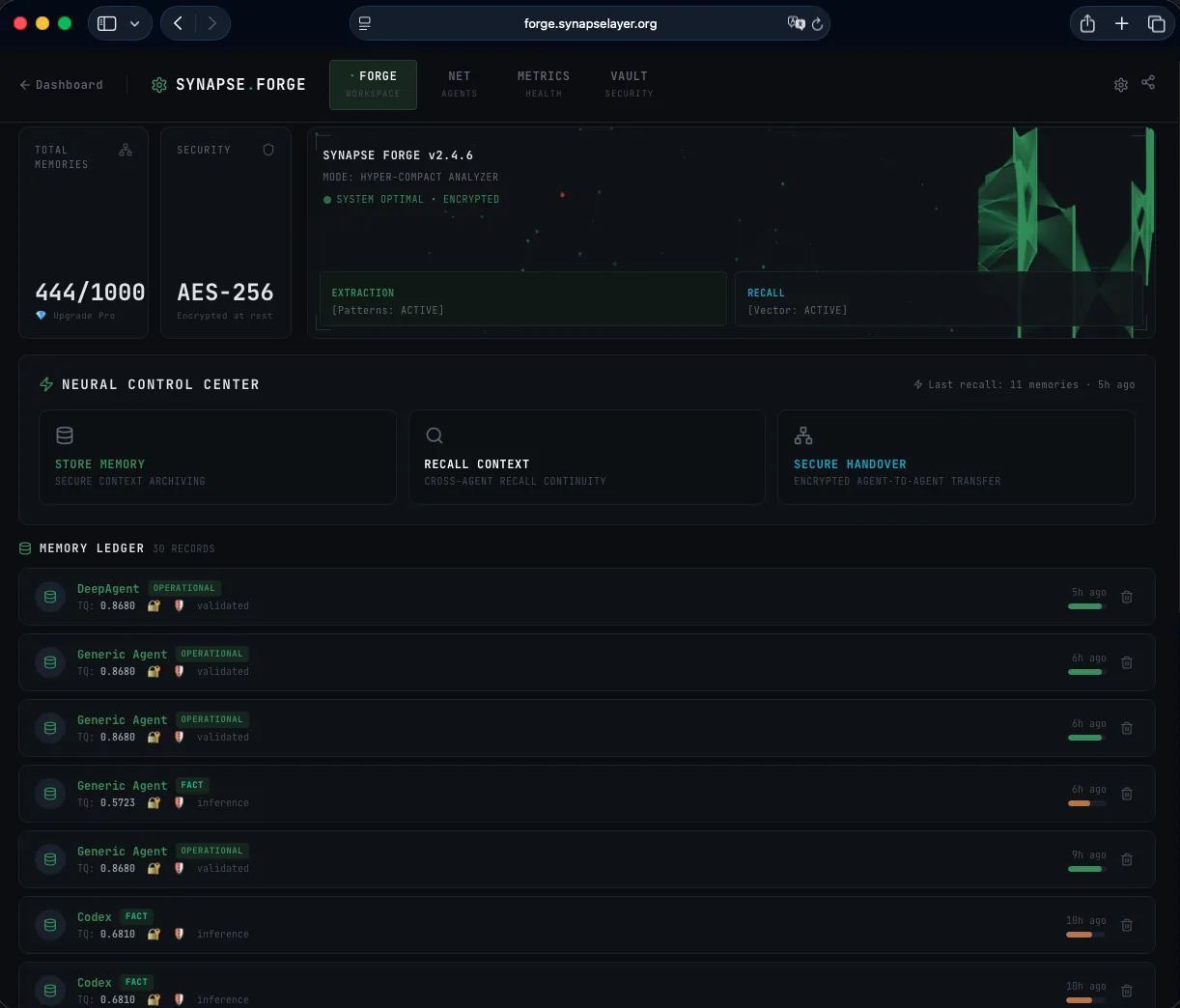Open the DeepAgent memory record

(587, 597)
